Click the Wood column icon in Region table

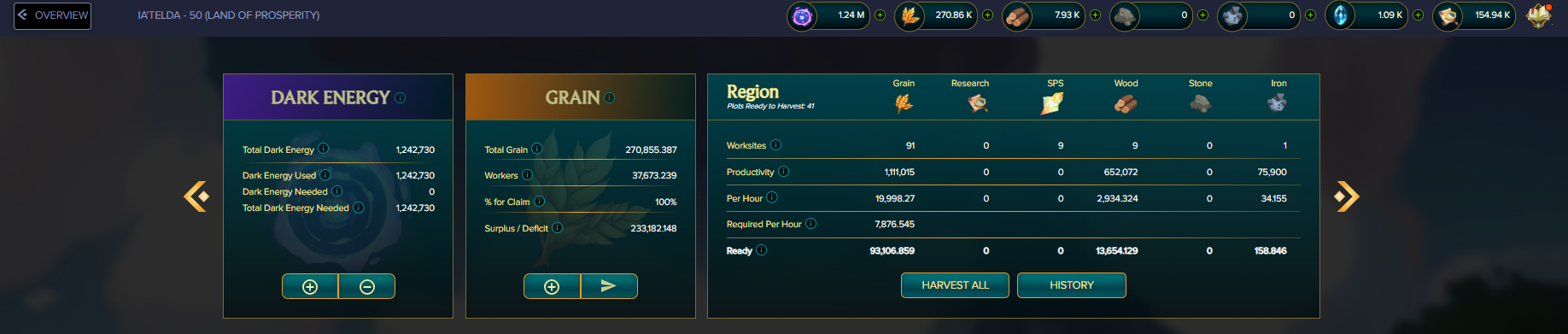click(x=1126, y=103)
